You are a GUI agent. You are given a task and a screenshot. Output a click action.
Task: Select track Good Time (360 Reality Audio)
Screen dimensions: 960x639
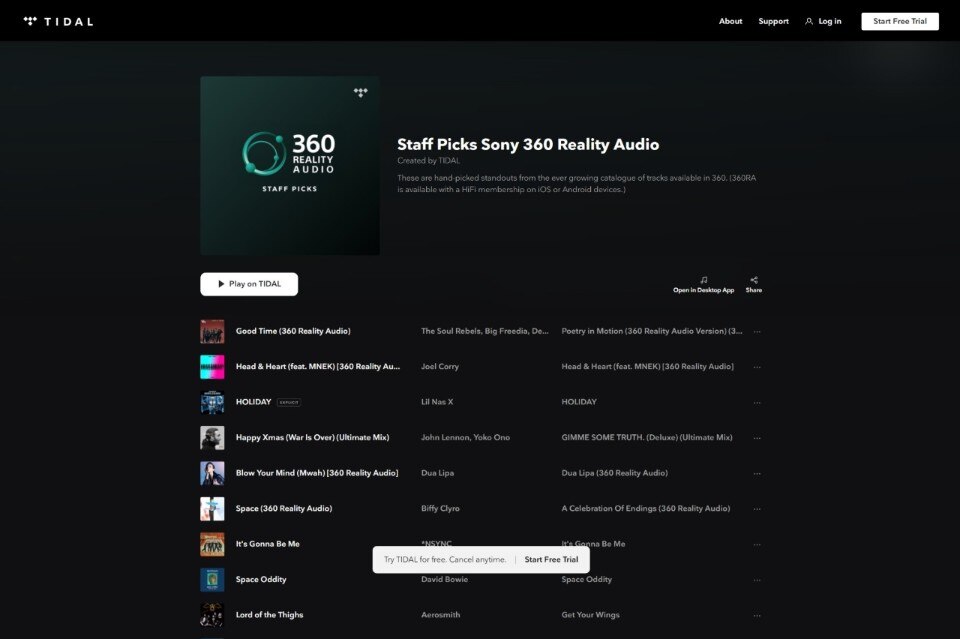pyautogui.click(x=293, y=331)
